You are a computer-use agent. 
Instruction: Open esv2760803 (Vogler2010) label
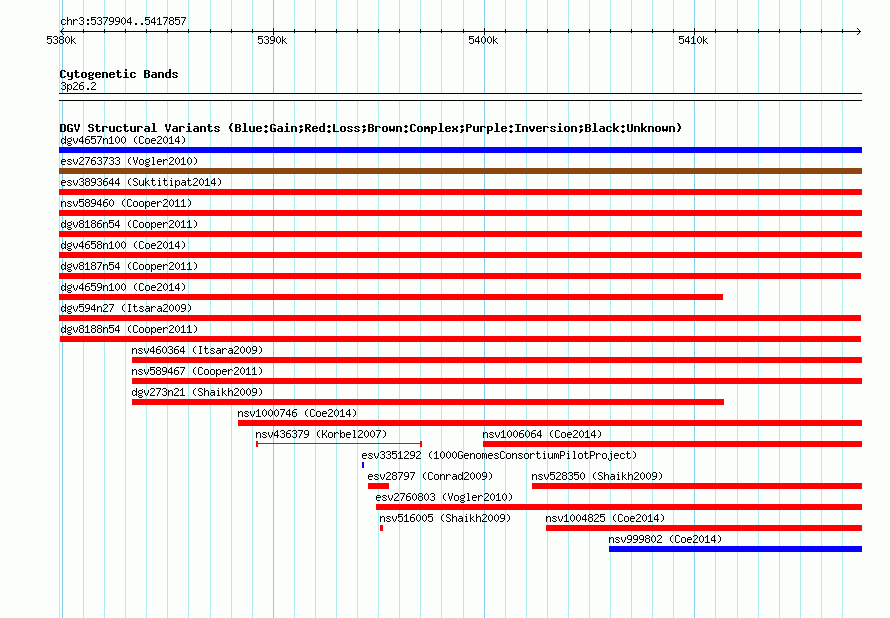[444, 497]
